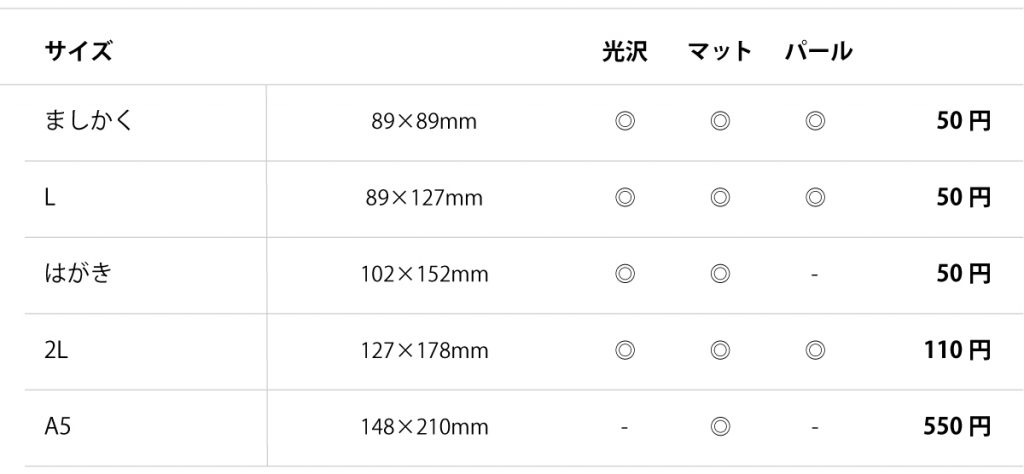Click the 550 円 price for A5
1024x474 pixels.
(957, 427)
